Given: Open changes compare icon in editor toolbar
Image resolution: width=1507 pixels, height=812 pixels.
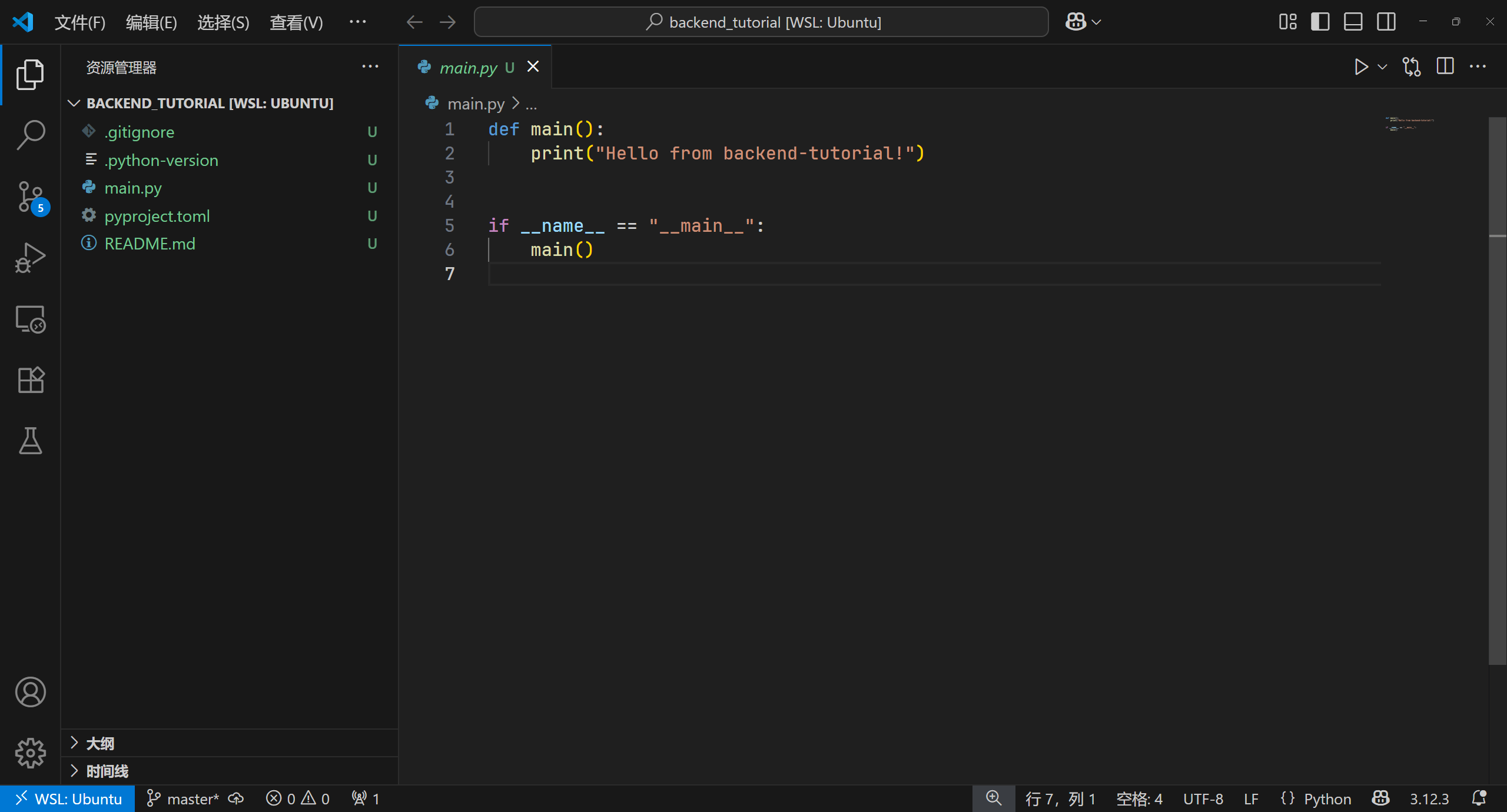Looking at the screenshot, I should (x=1412, y=67).
